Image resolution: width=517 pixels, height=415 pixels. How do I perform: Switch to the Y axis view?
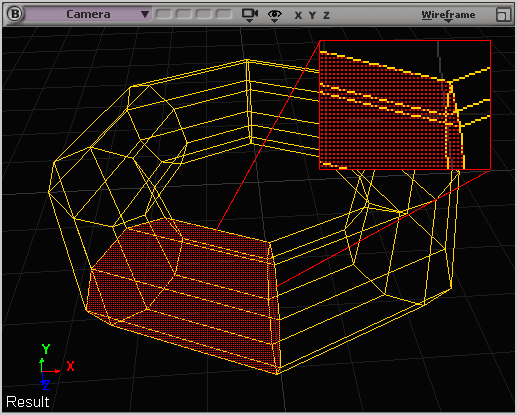tap(312, 15)
